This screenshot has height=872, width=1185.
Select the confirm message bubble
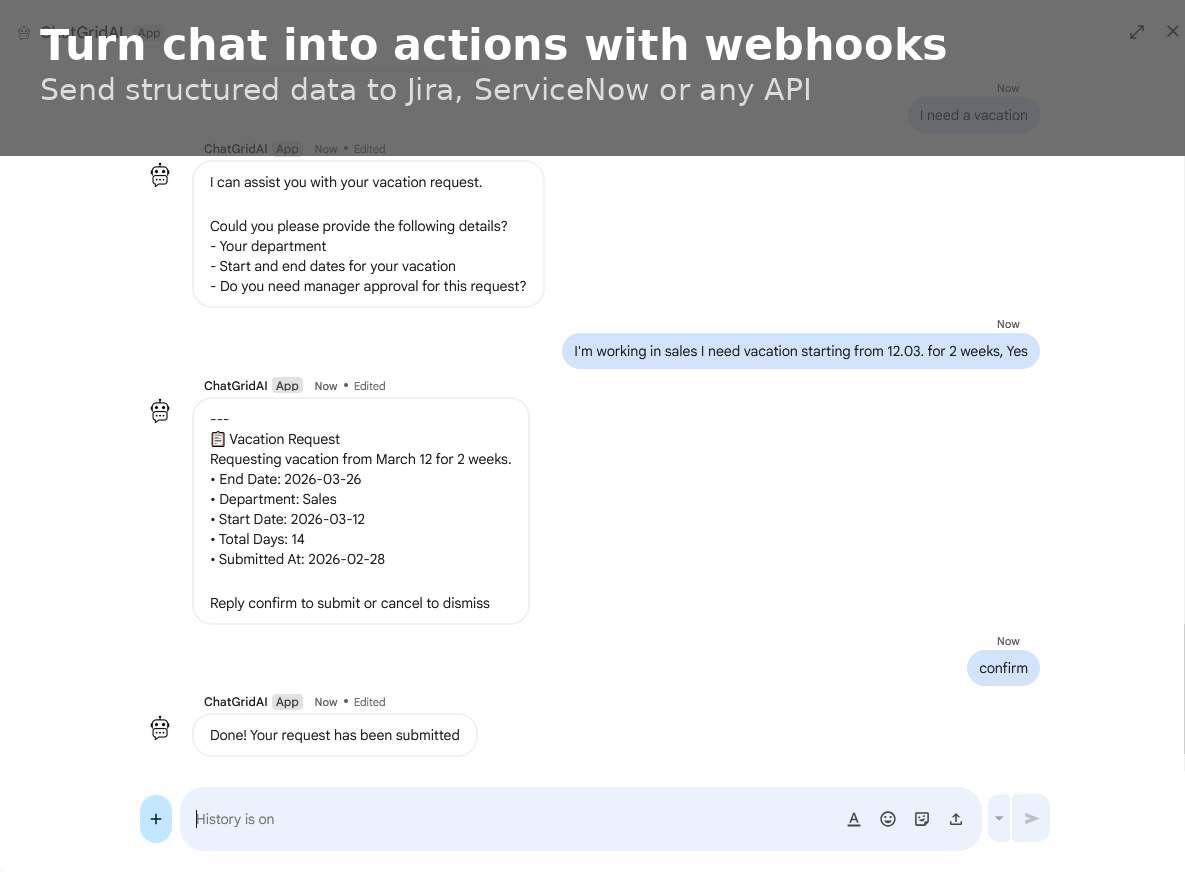[x=1004, y=668]
